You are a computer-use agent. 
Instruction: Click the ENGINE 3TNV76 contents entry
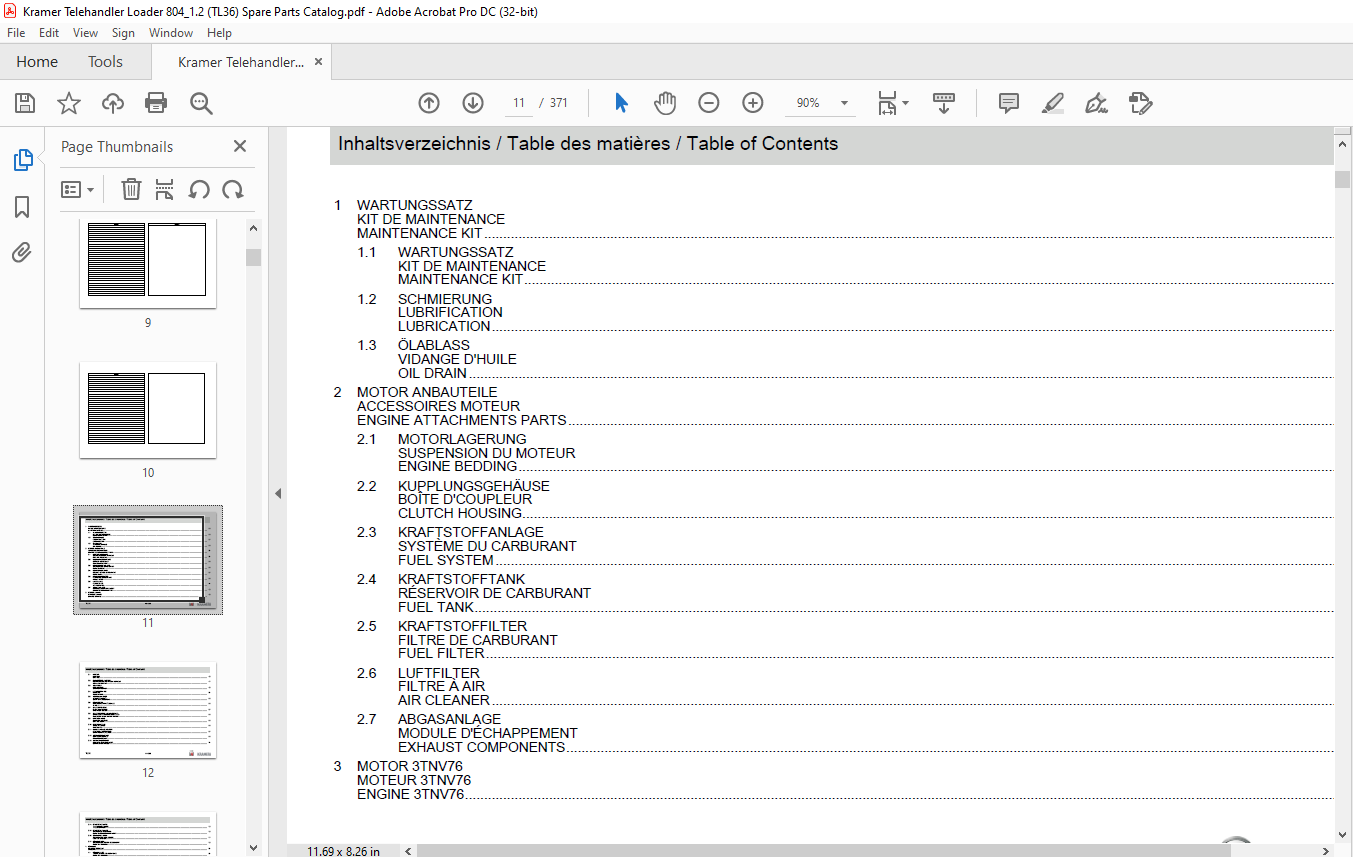pos(411,794)
